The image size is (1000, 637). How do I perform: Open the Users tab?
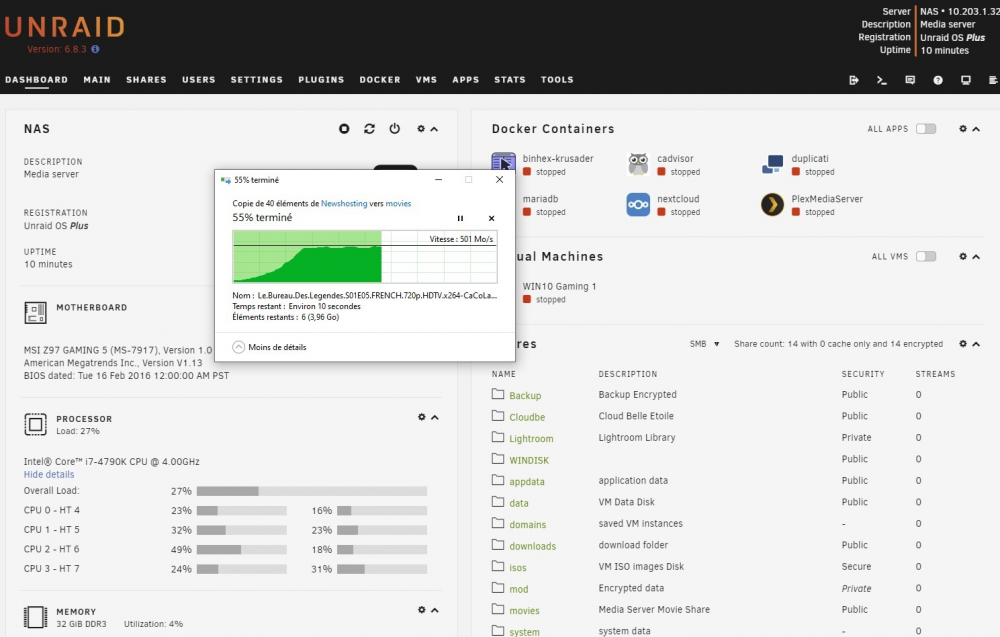198,80
